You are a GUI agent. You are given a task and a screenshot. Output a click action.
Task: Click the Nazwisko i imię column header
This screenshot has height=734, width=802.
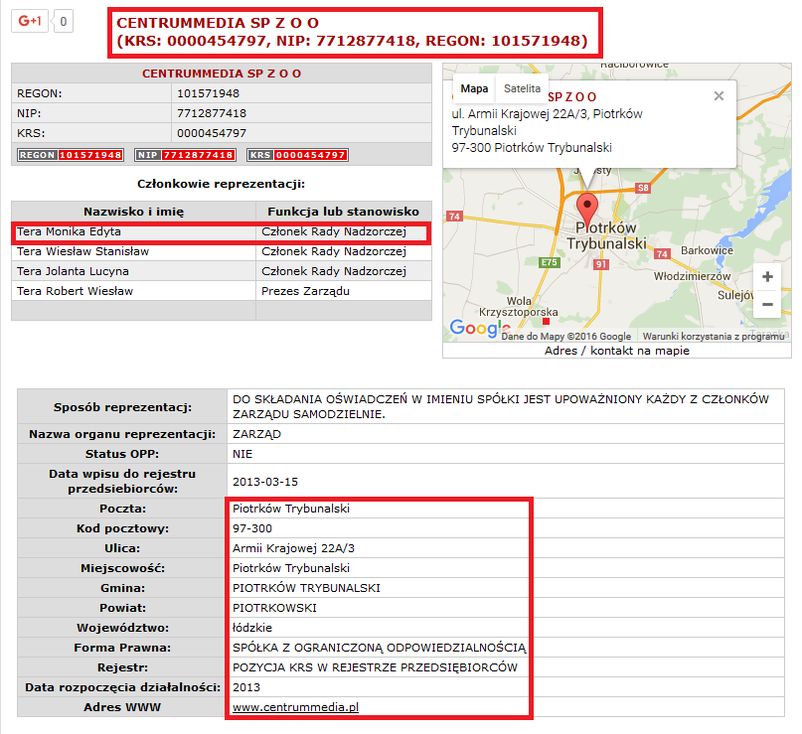click(133, 211)
